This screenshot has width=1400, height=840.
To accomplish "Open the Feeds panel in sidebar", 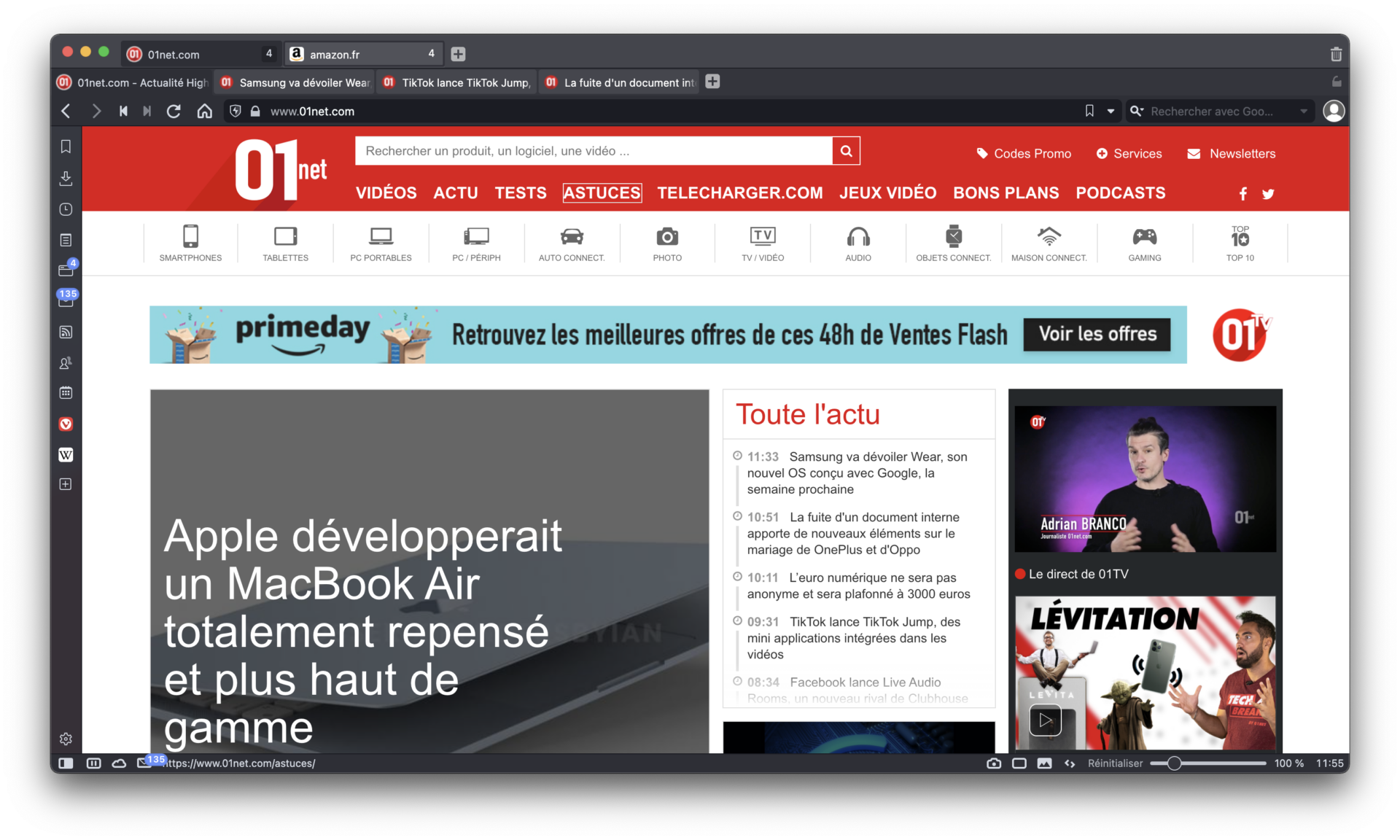I will 66,332.
